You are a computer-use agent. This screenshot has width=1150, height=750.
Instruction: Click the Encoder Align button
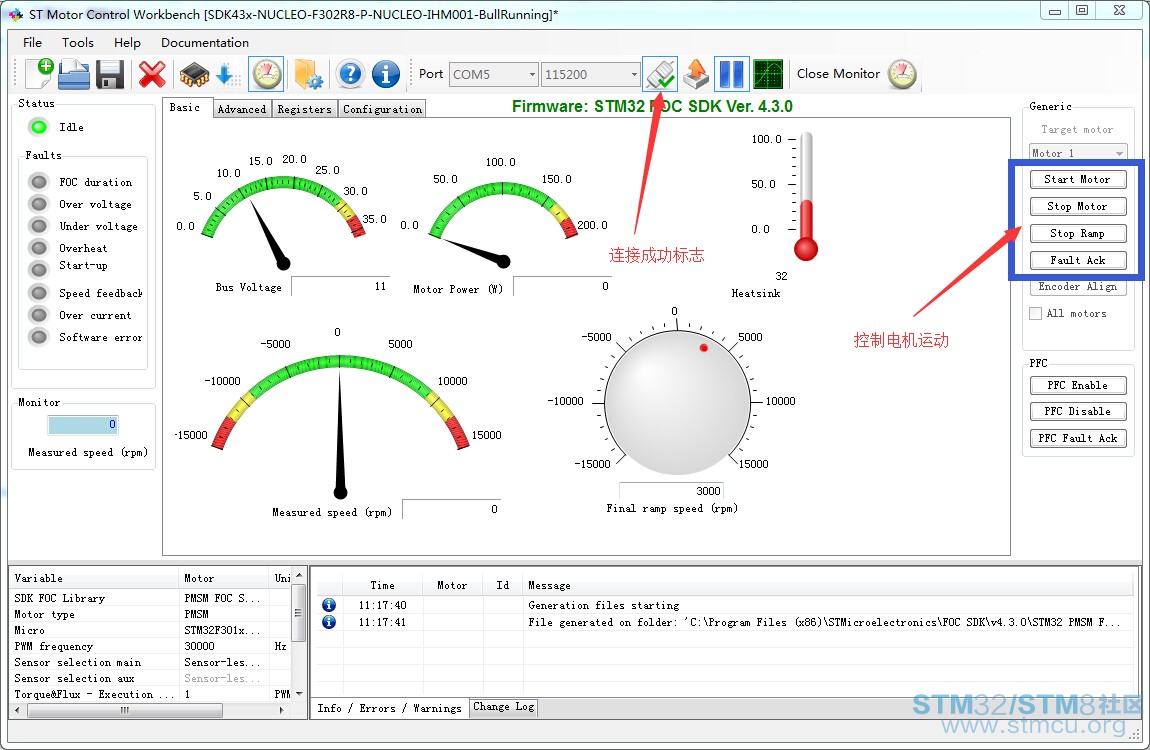pos(1077,287)
